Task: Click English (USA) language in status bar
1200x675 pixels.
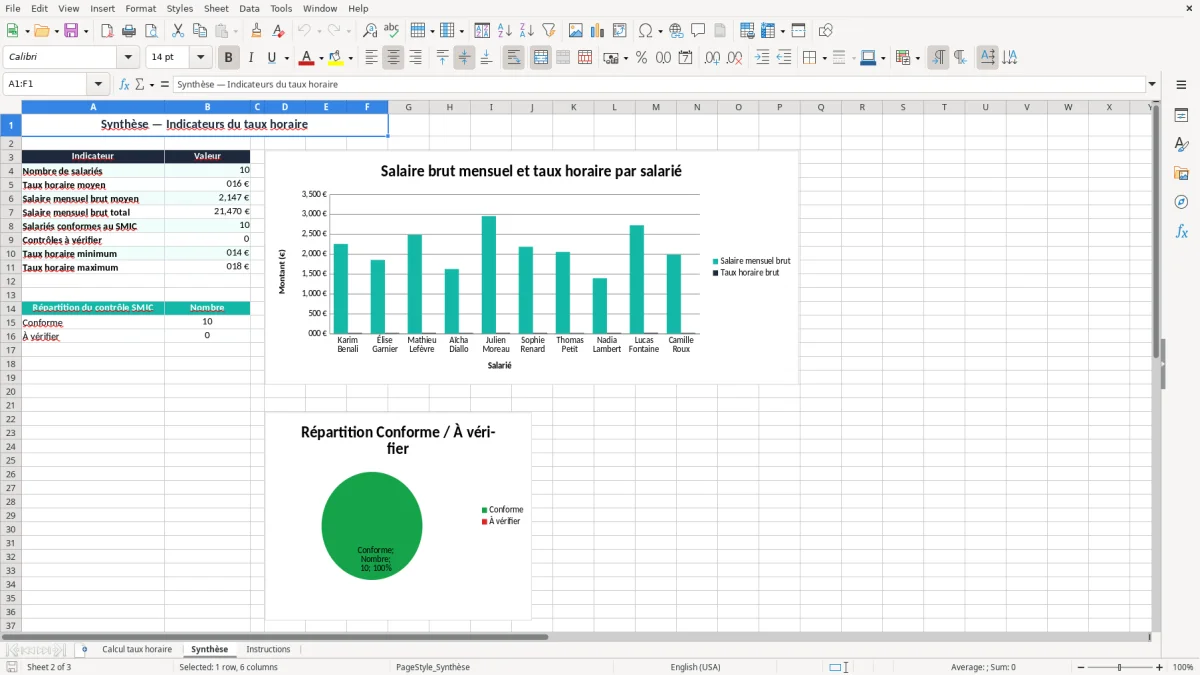Action: (695, 667)
